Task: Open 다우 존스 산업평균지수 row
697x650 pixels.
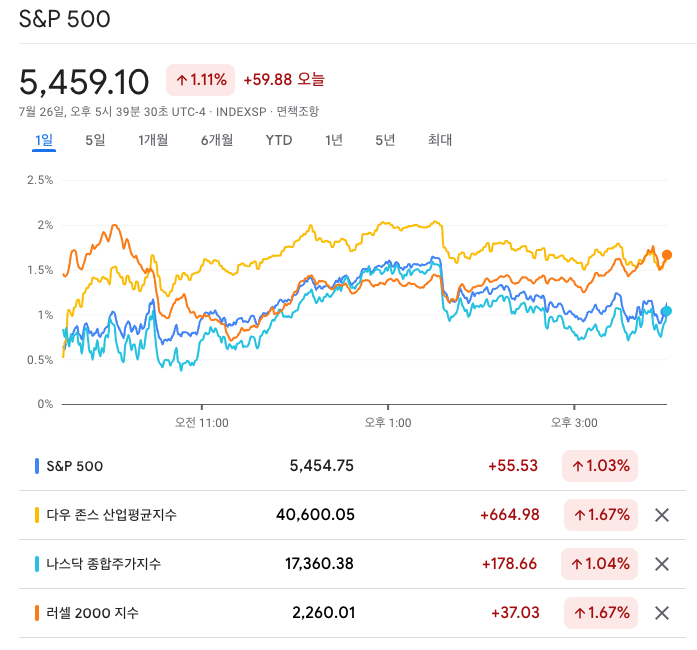Action: [352, 515]
